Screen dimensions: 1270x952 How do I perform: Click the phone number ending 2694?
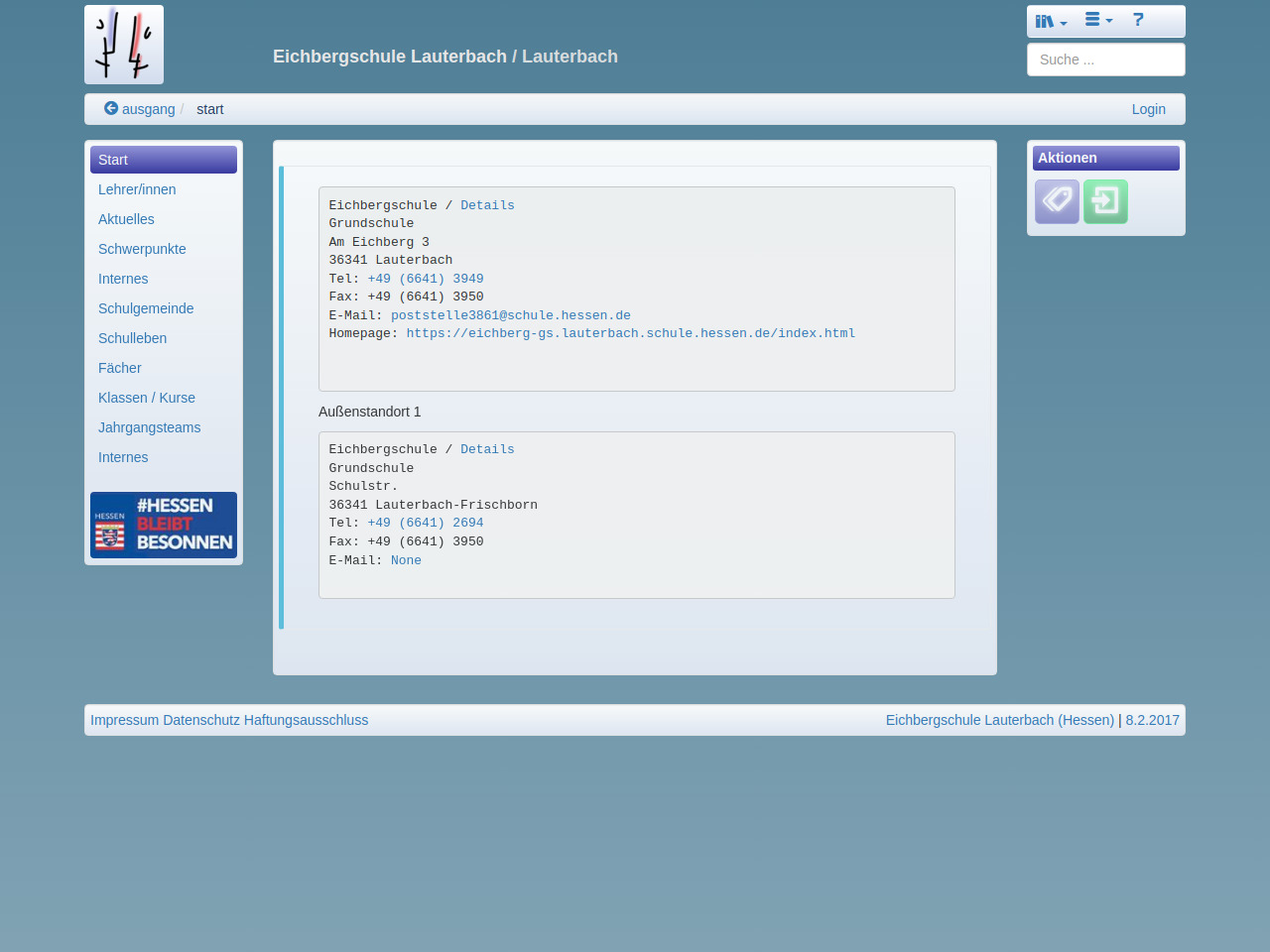(425, 523)
